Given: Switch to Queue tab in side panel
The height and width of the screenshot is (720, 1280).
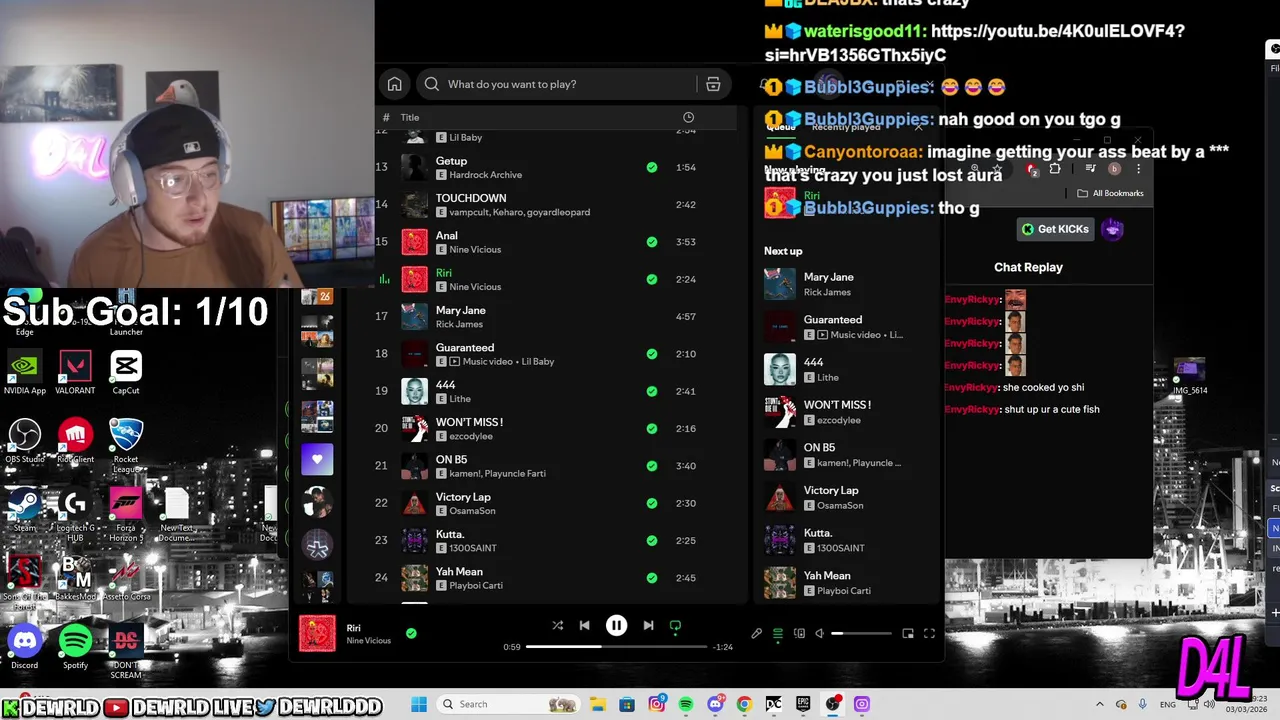Looking at the screenshot, I should [x=781, y=127].
